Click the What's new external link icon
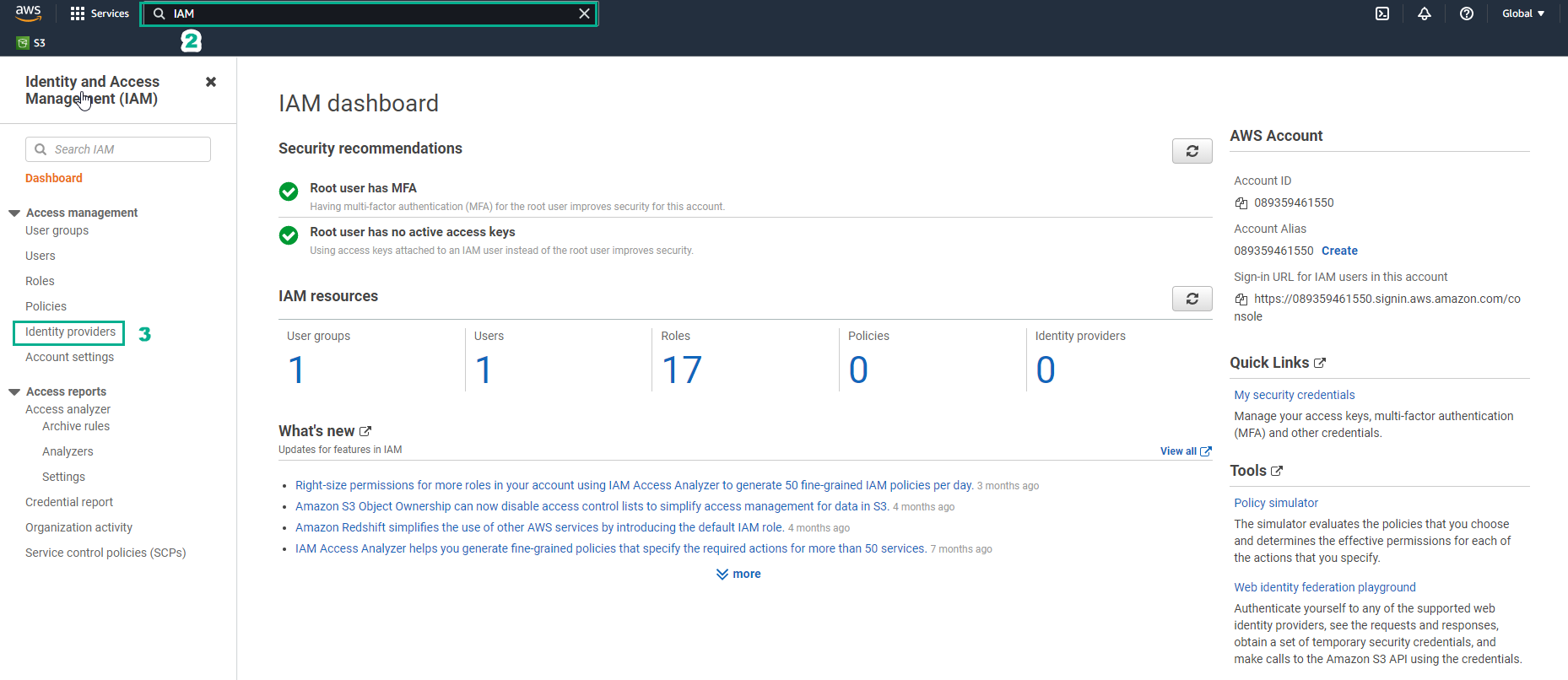Screen dimensions: 1568x680 [365, 431]
